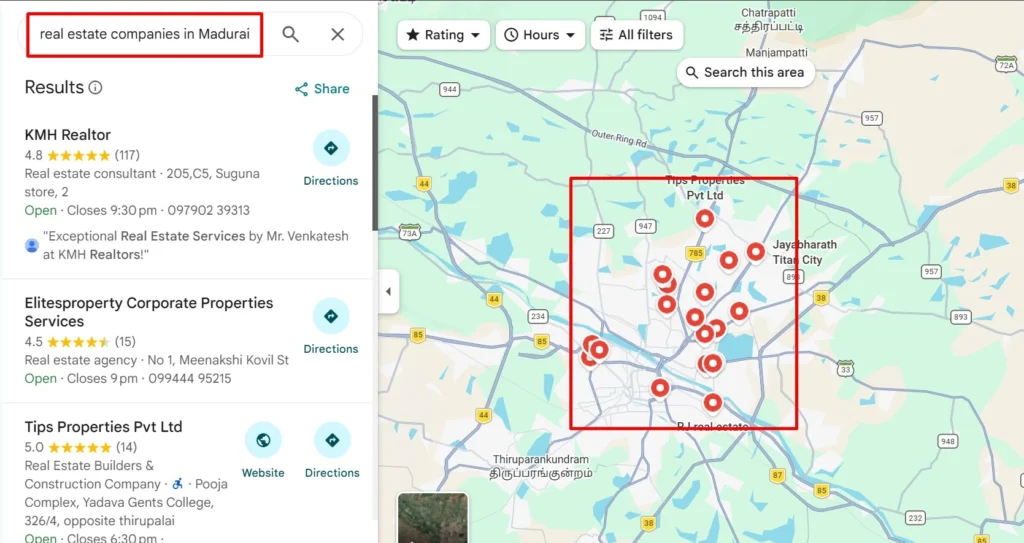Click the results list scrollbar
This screenshot has height=543, width=1024.
coord(375,163)
